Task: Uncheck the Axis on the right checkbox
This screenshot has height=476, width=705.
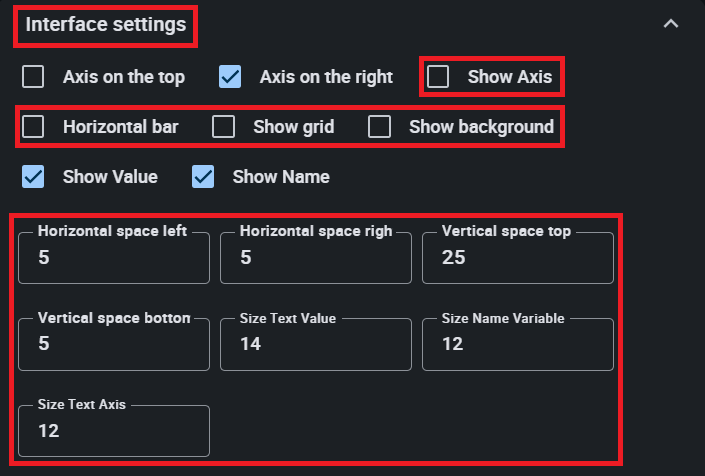Action: 231,77
